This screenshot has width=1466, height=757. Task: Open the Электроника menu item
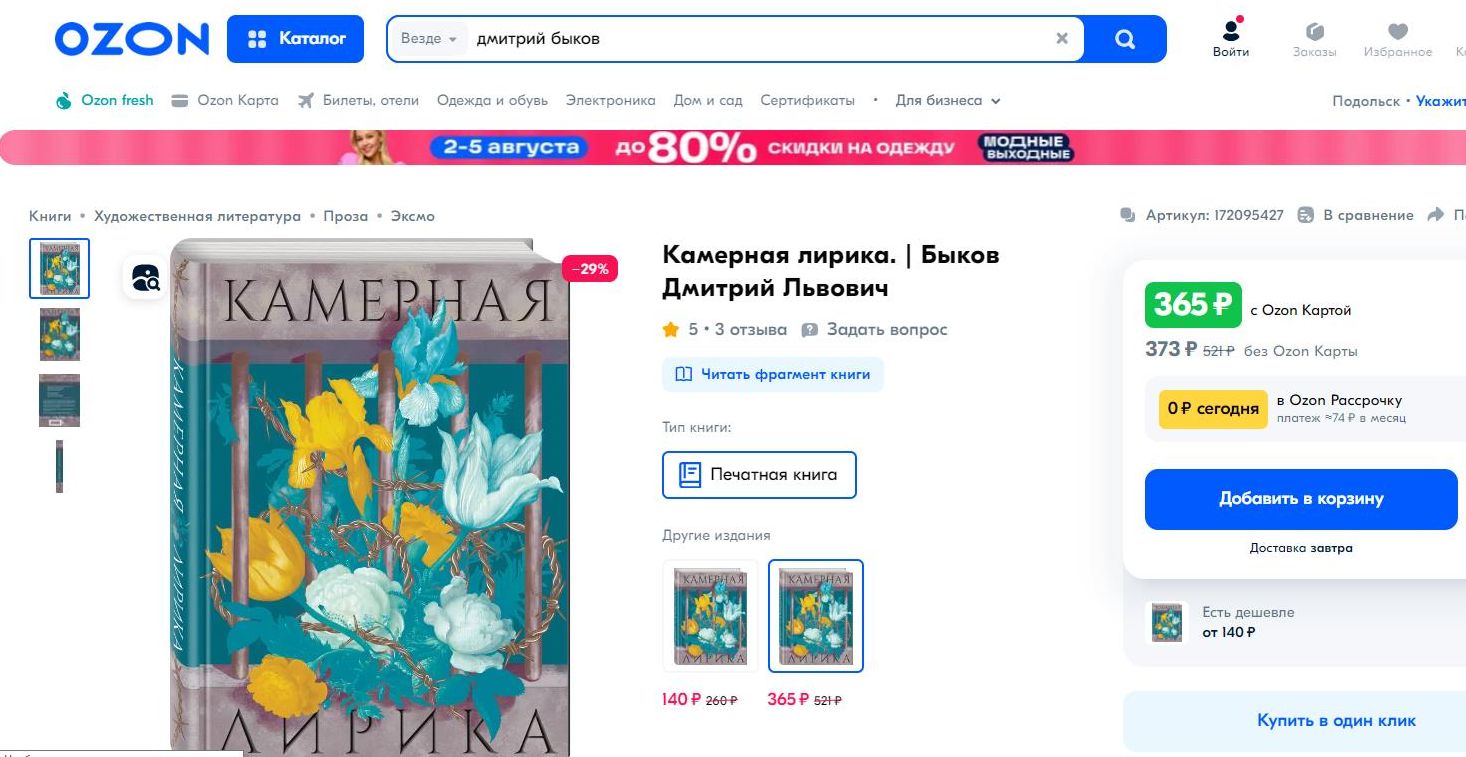610,100
